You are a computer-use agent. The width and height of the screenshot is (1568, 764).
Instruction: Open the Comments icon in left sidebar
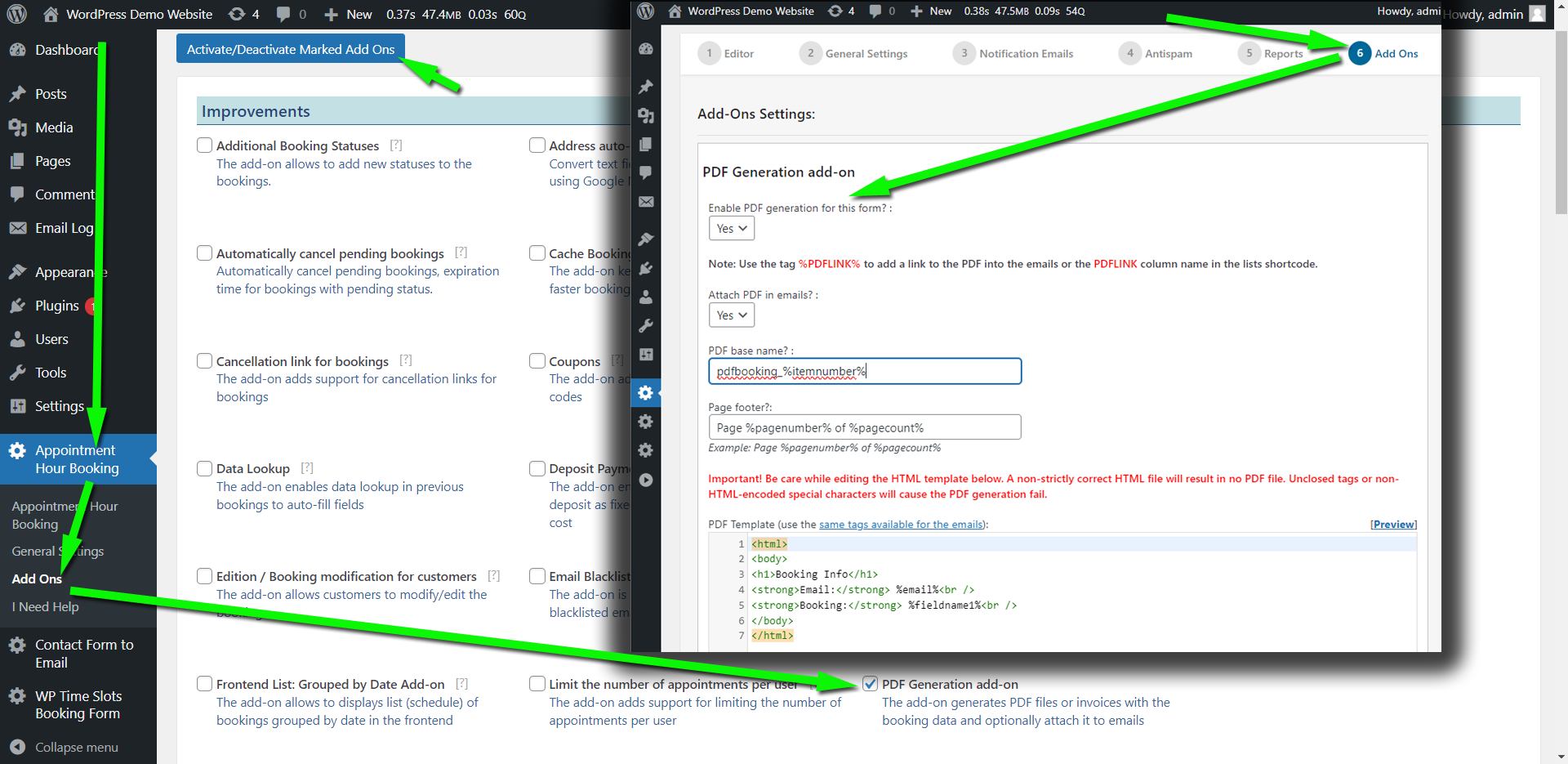point(18,194)
